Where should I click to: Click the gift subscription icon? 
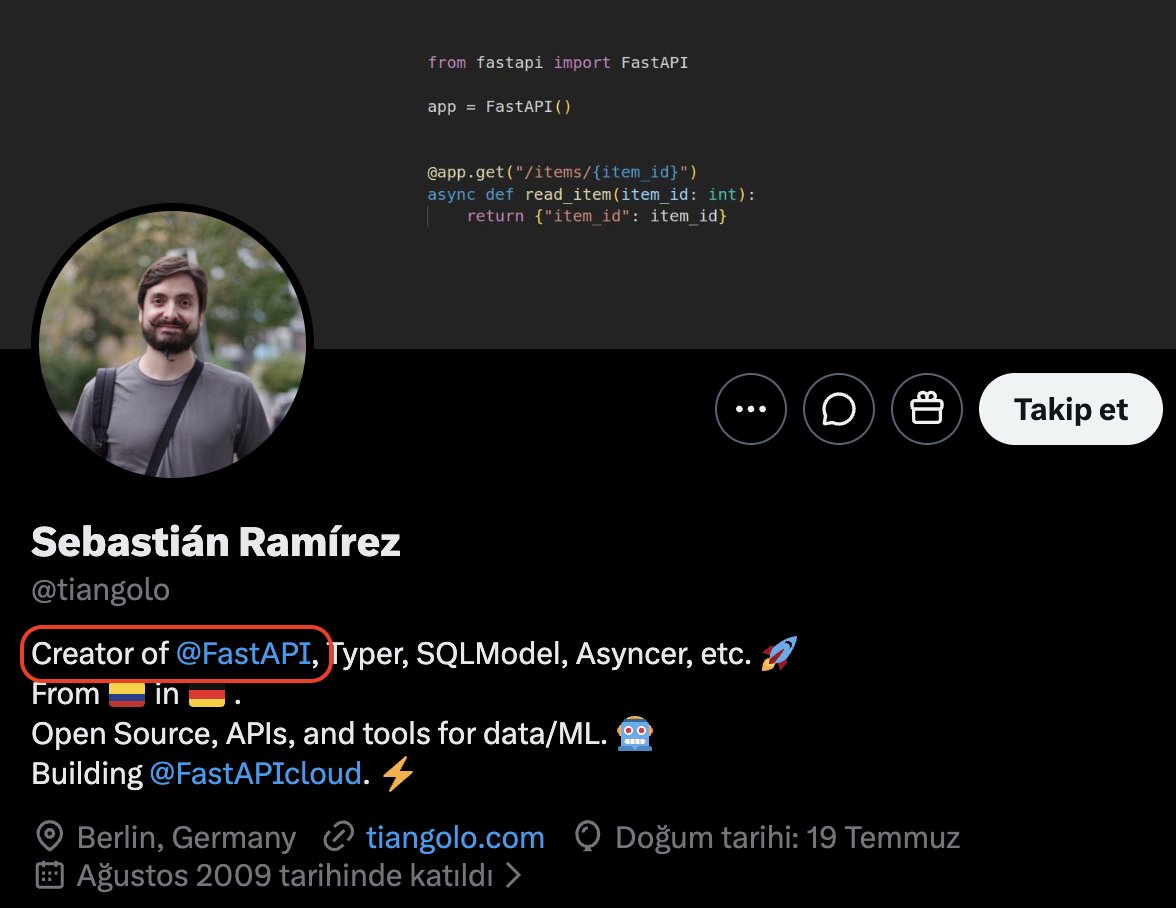[x=927, y=409]
